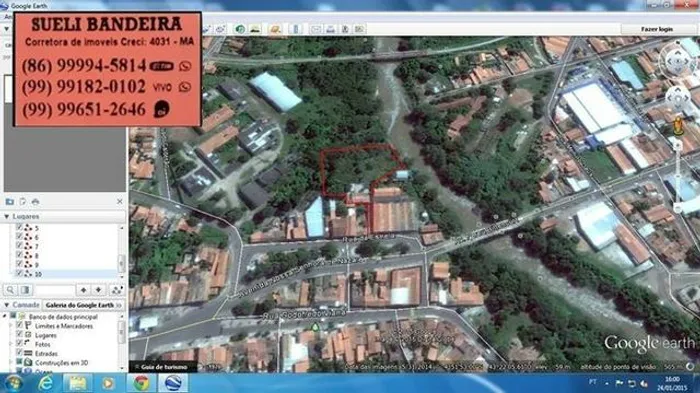Viewport: 700px width, 393px height.
Task: Click the move joystick navigation control
Action: coord(678,97)
